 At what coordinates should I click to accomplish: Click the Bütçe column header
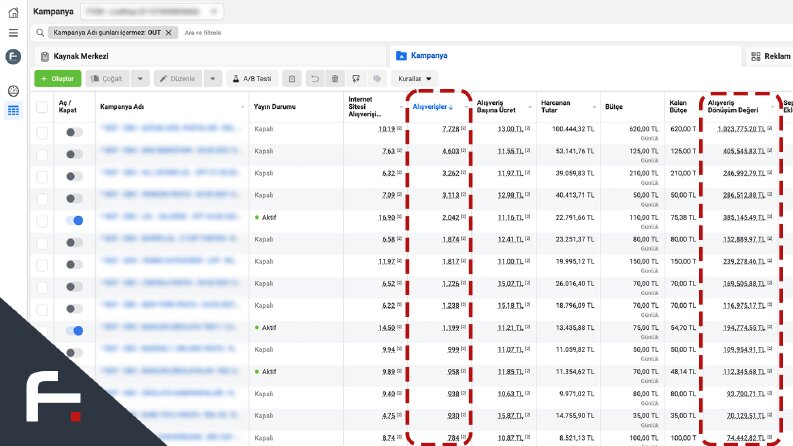click(x=613, y=107)
